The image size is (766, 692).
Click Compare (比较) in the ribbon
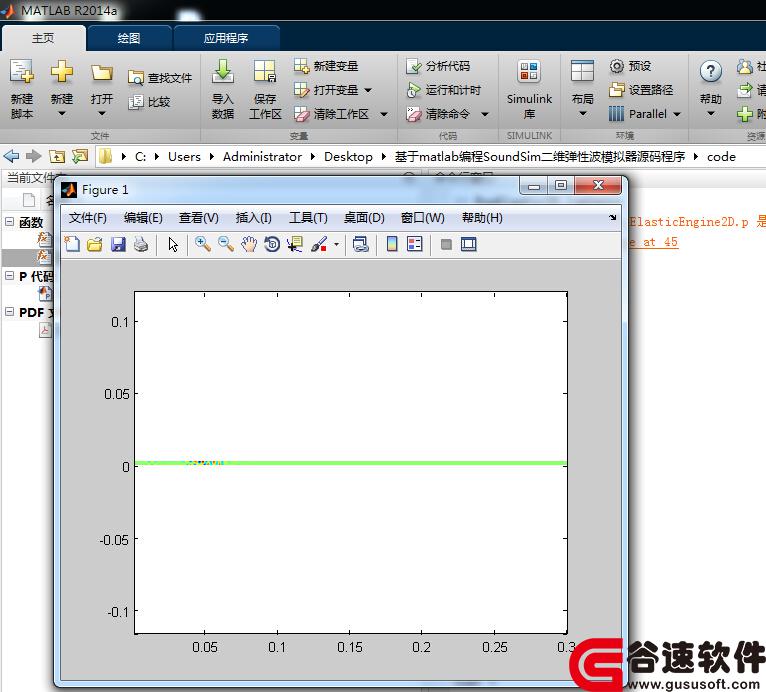149,102
